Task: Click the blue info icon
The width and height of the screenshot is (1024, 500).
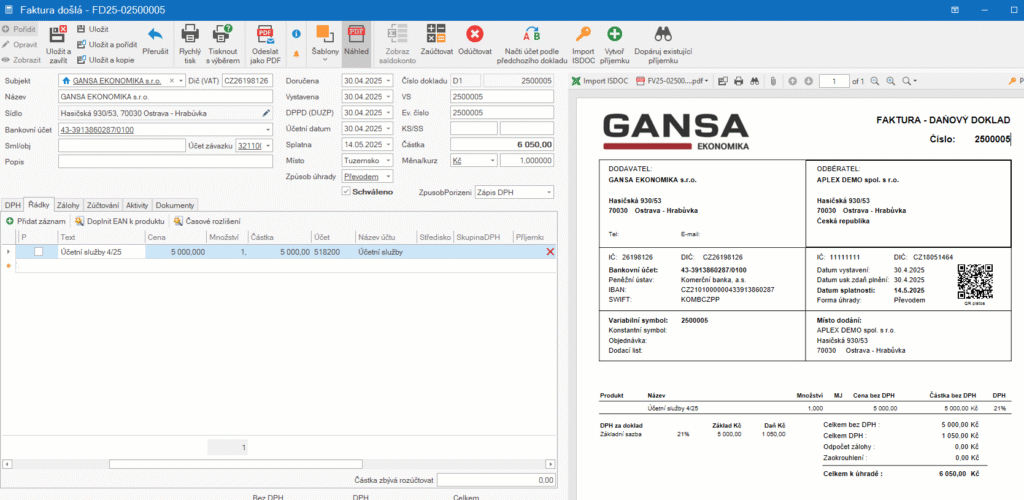Action: (x=296, y=33)
